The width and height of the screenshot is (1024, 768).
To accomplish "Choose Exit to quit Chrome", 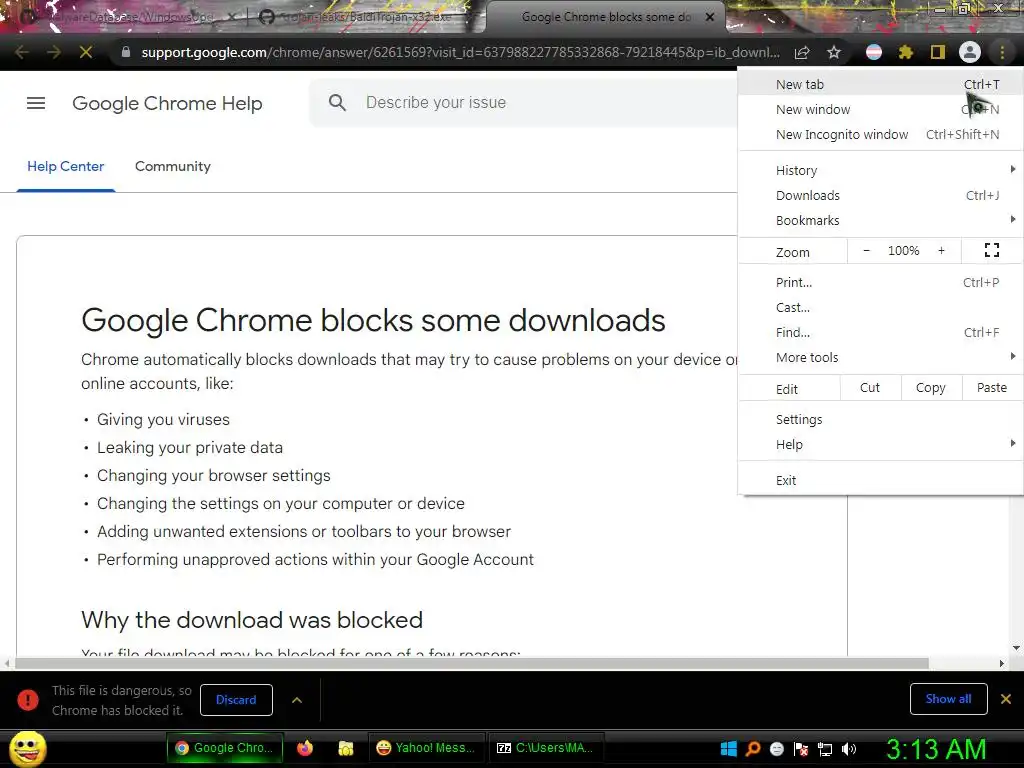I will 880,481.
